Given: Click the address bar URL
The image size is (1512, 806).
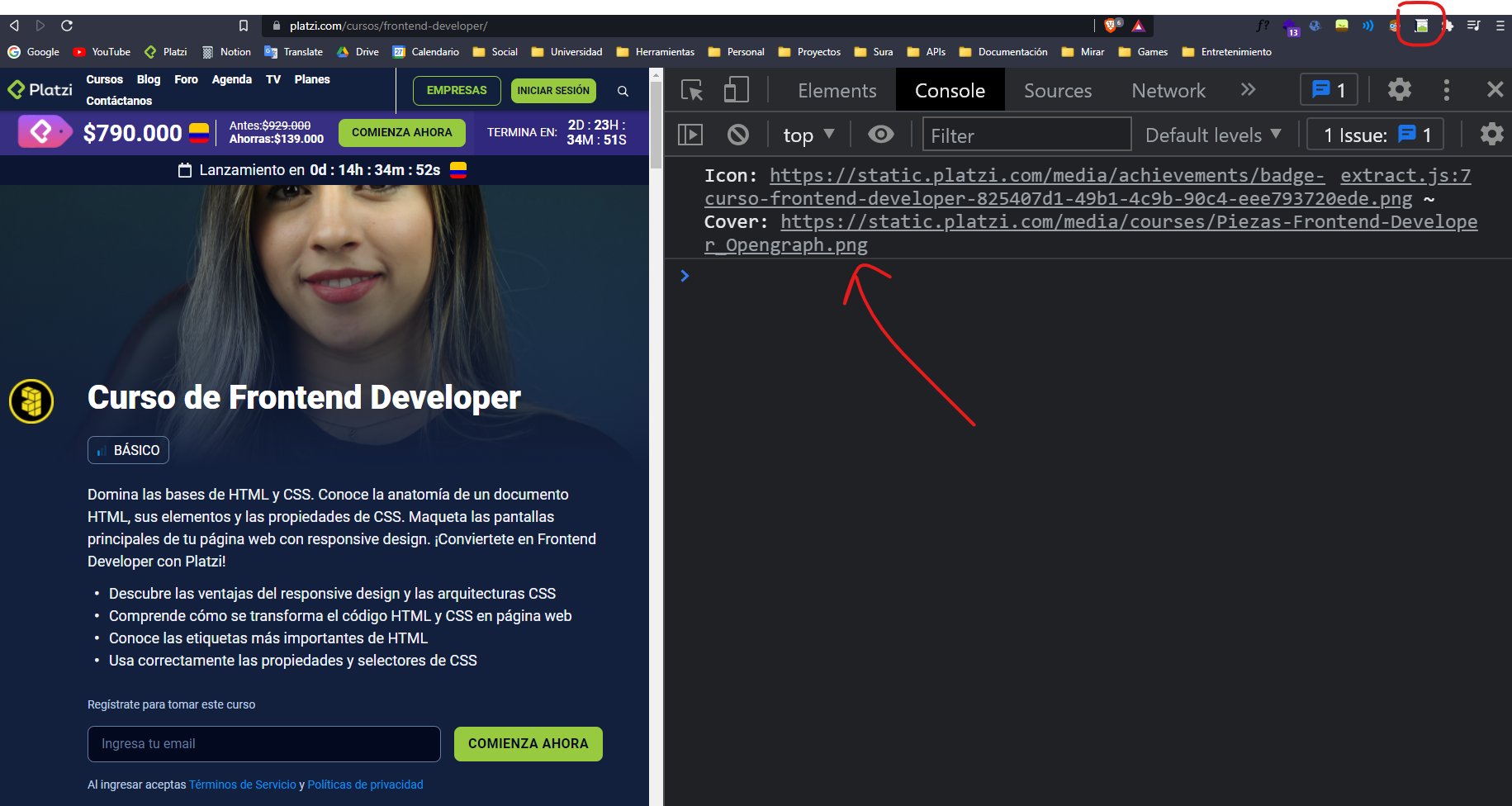Looking at the screenshot, I should coord(388,26).
